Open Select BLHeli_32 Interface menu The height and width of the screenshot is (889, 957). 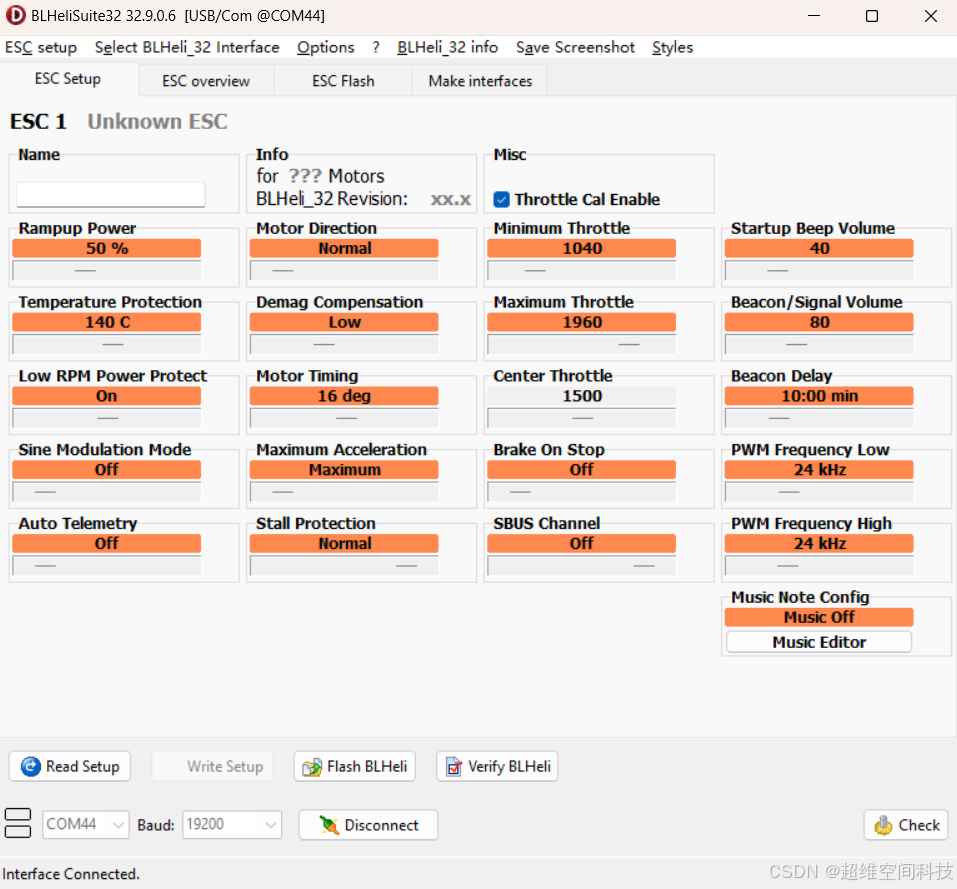187,48
